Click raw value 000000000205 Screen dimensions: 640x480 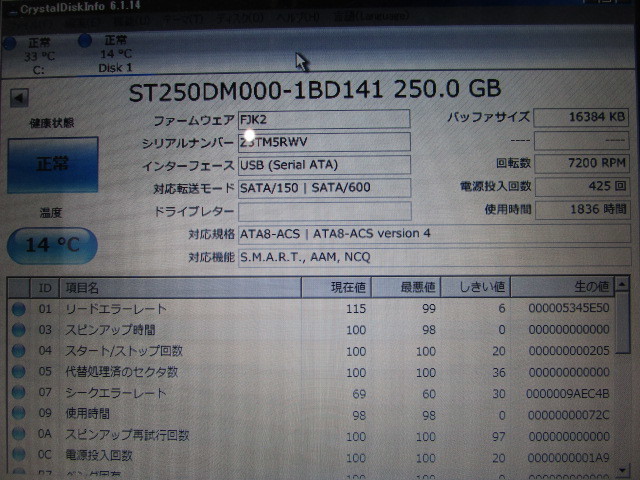click(569, 351)
